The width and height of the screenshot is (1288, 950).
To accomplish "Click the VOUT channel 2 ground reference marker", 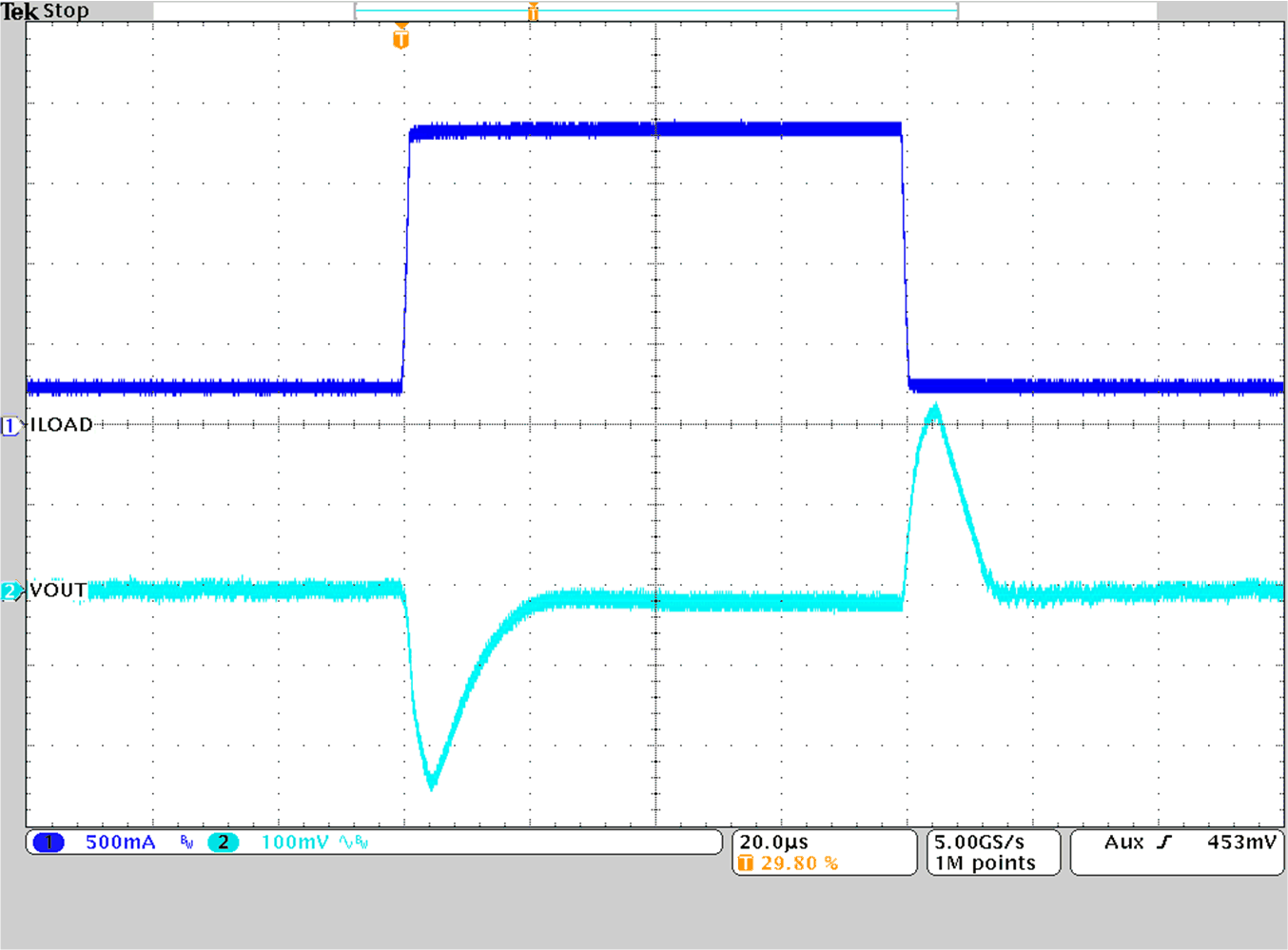I will tap(10, 591).
